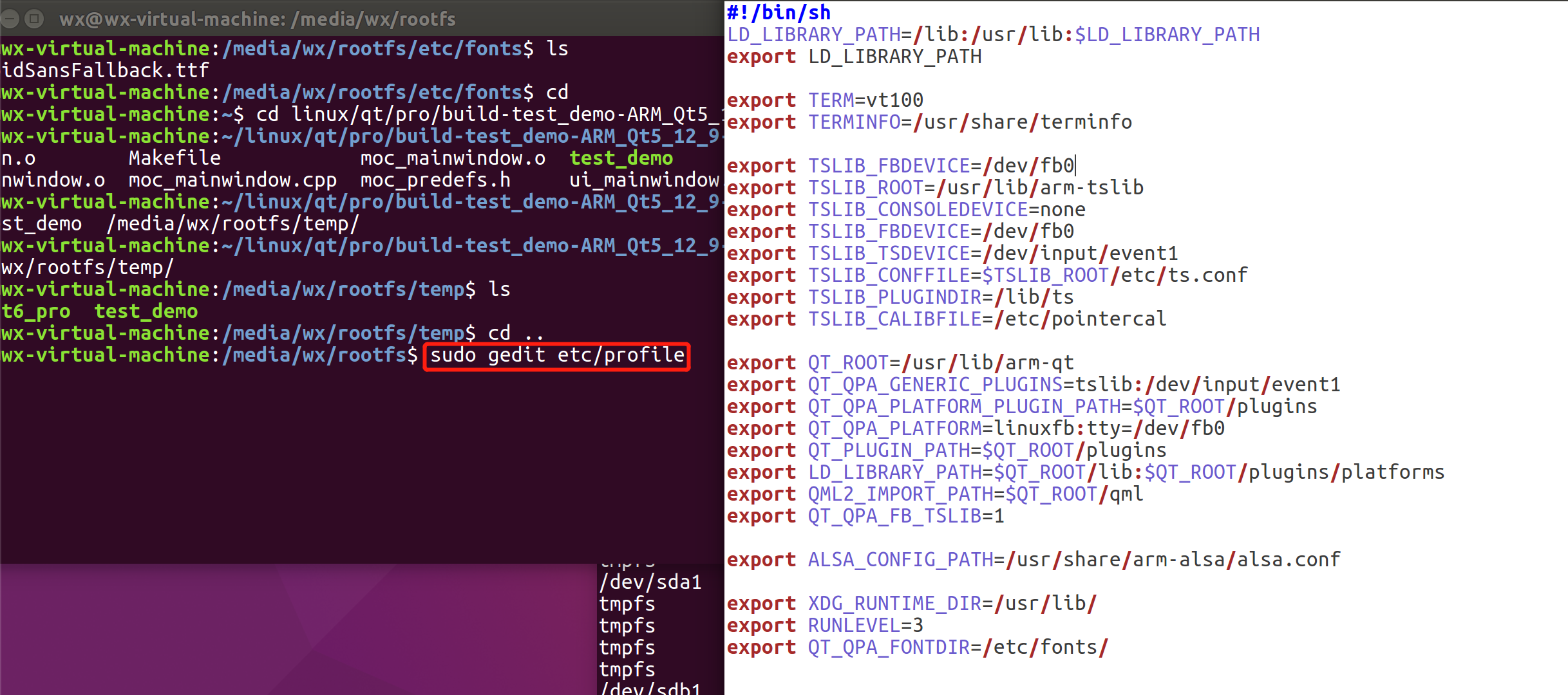This screenshot has height=695, width=1568.
Task: Click the QML2_IMPORT_PATH=$QT_ROOT/qml line
Action: coord(935,494)
